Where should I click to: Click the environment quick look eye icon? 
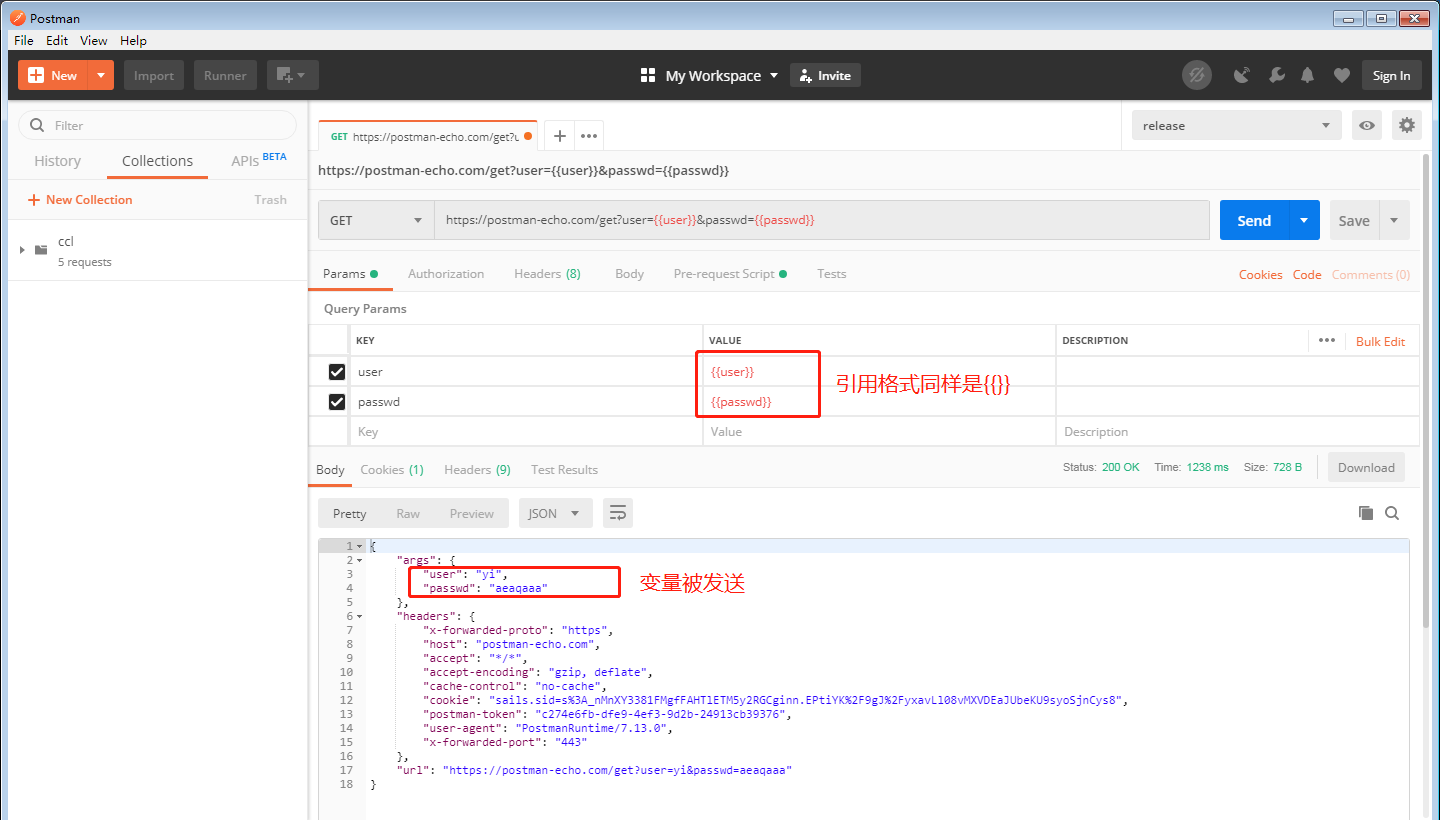click(x=1367, y=125)
